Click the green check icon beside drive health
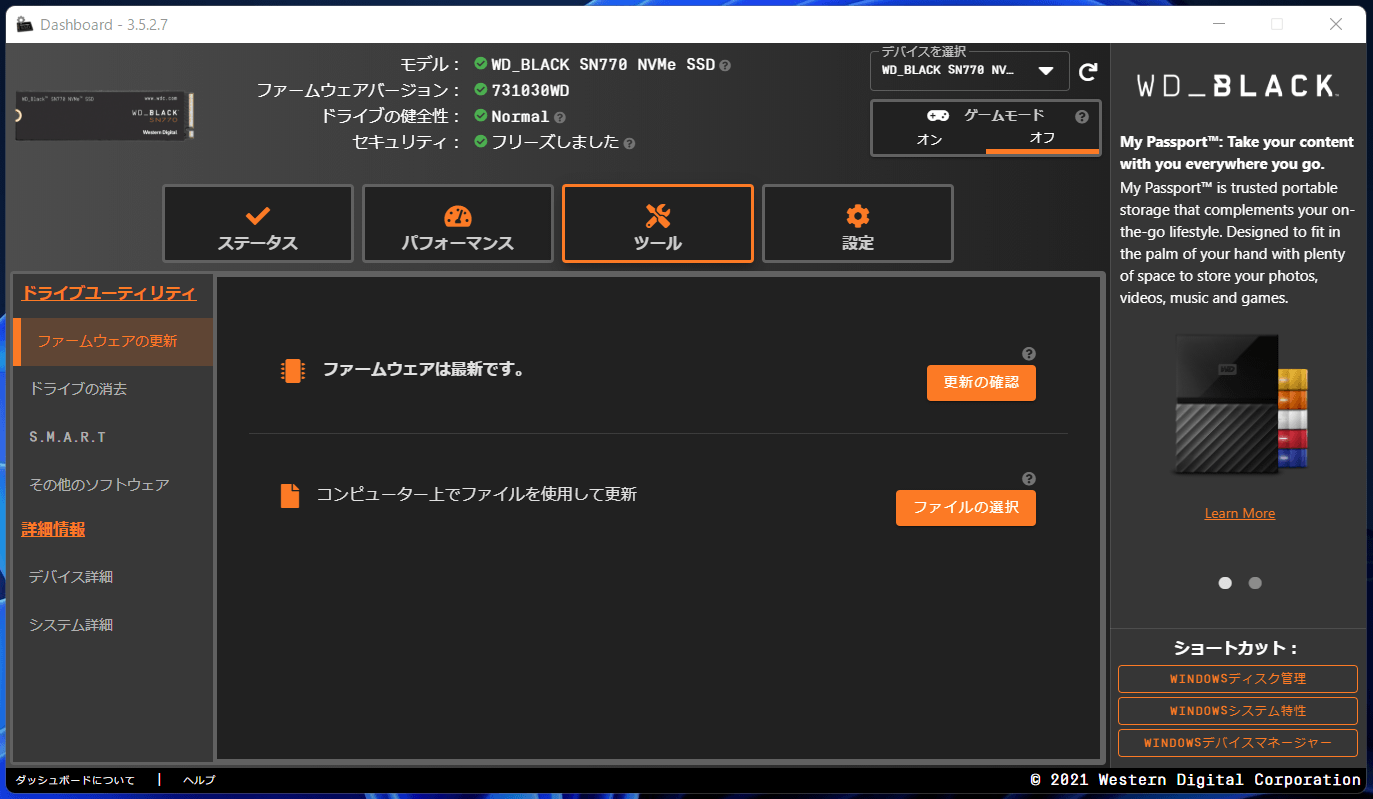 (481, 116)
